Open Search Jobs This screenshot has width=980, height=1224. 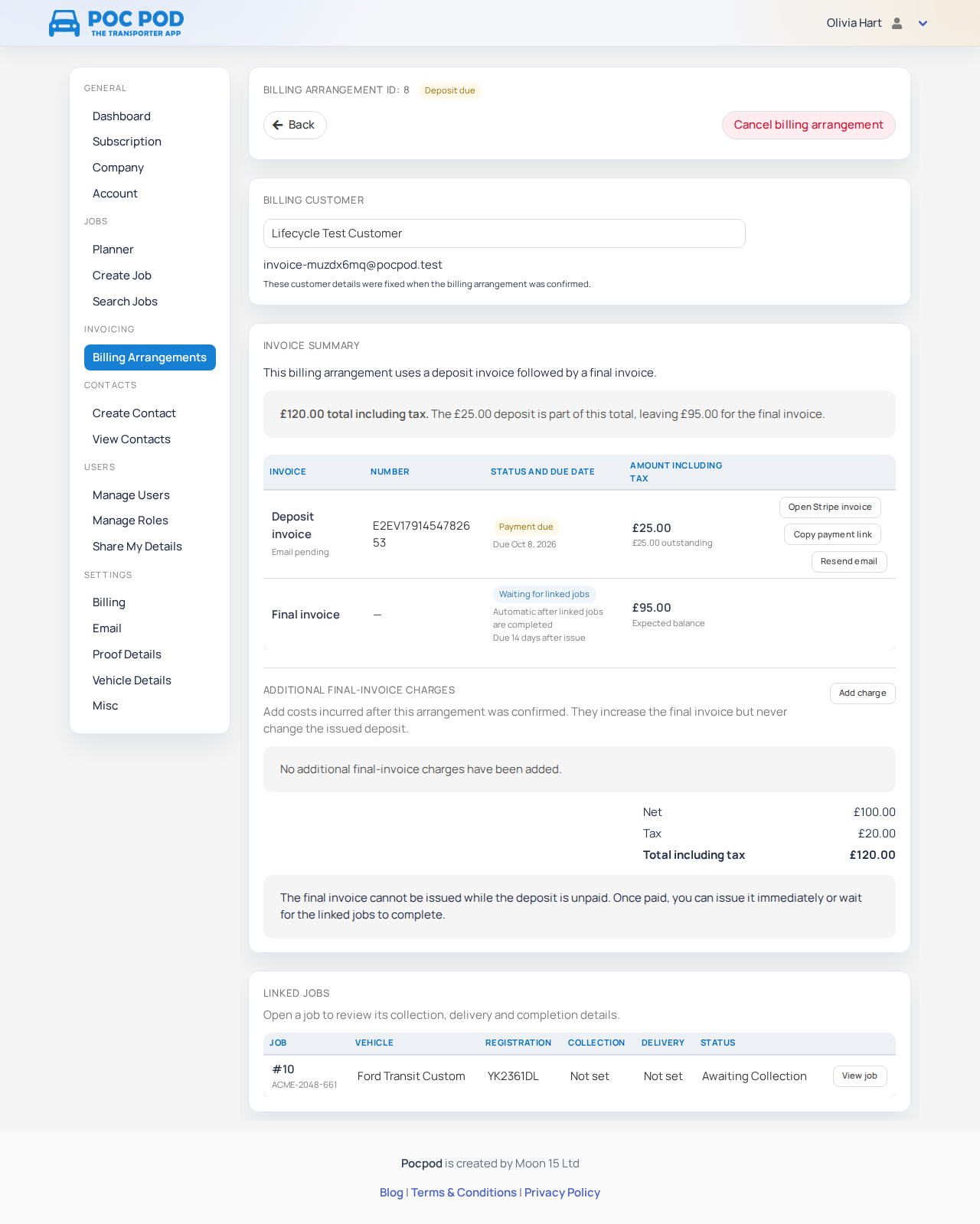125,302
